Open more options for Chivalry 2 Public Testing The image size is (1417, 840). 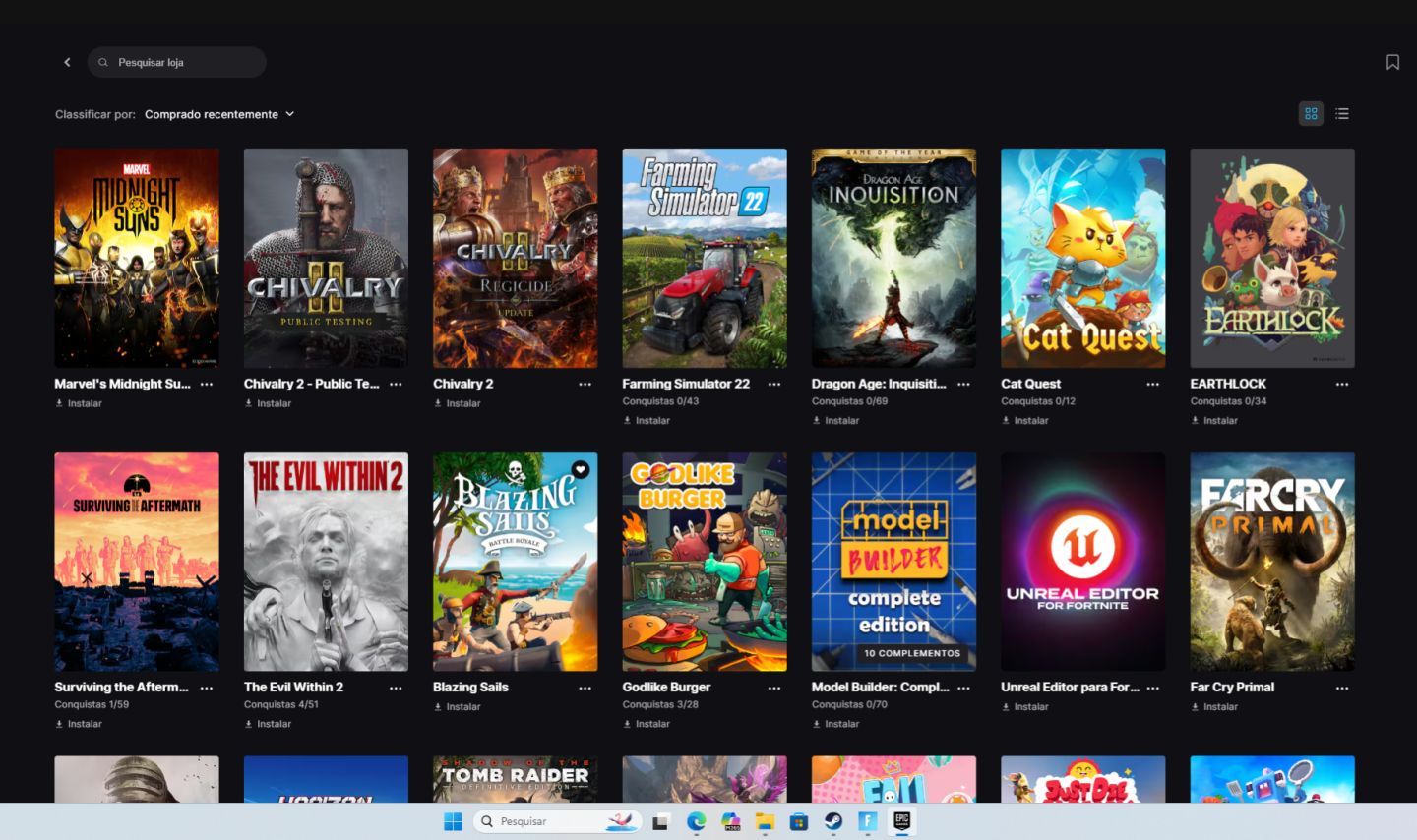point(396,385)
